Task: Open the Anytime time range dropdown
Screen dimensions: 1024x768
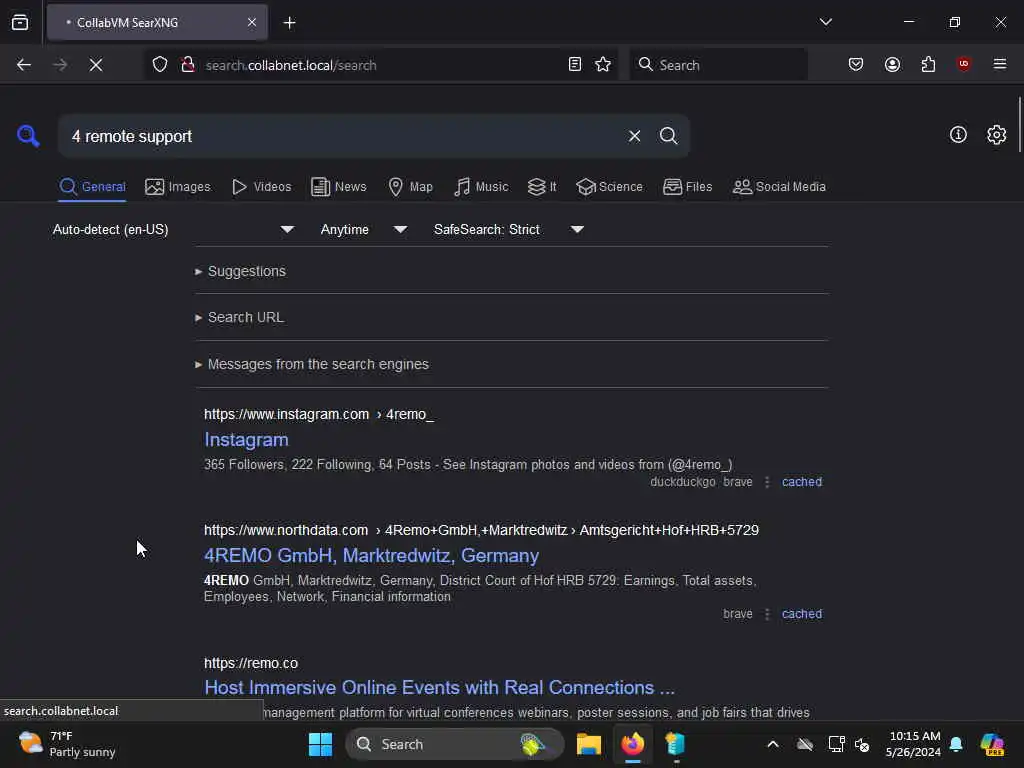Action: [x=364, y=229]
